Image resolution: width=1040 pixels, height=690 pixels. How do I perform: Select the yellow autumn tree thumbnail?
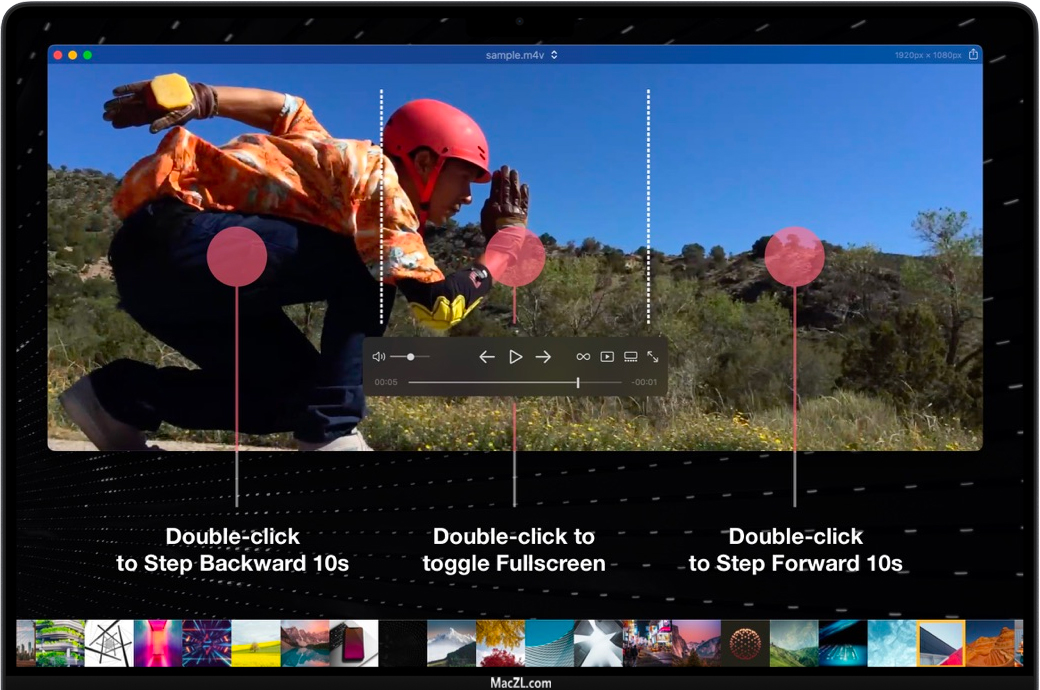501,643
